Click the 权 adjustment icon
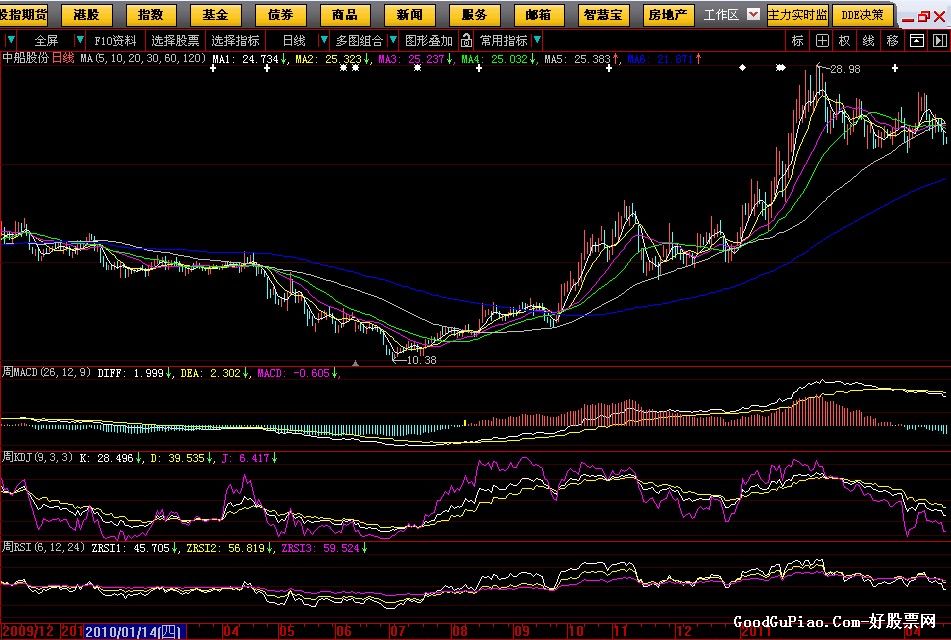 coord(845,40)
